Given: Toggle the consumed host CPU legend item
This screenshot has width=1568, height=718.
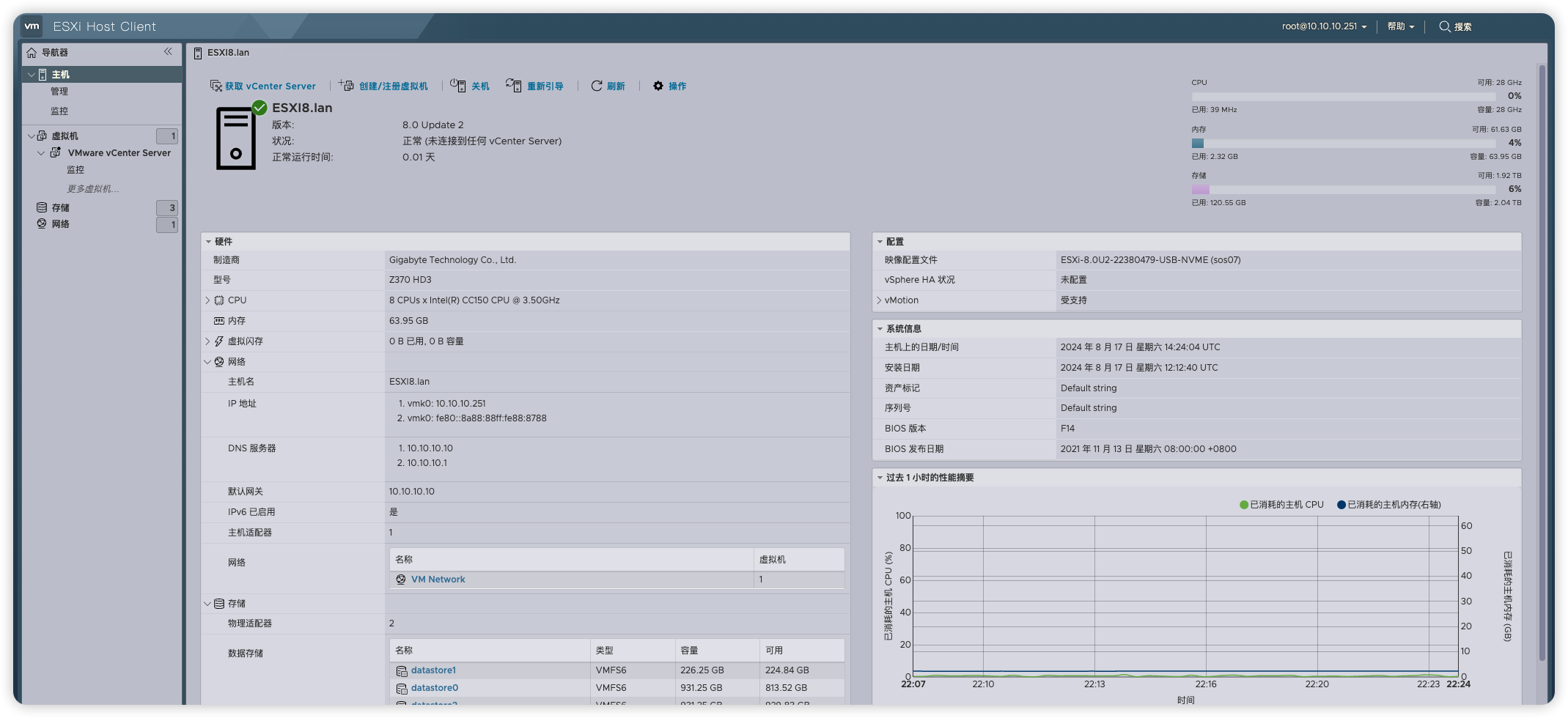Looking at the screenshot, I should [1281, 505].
